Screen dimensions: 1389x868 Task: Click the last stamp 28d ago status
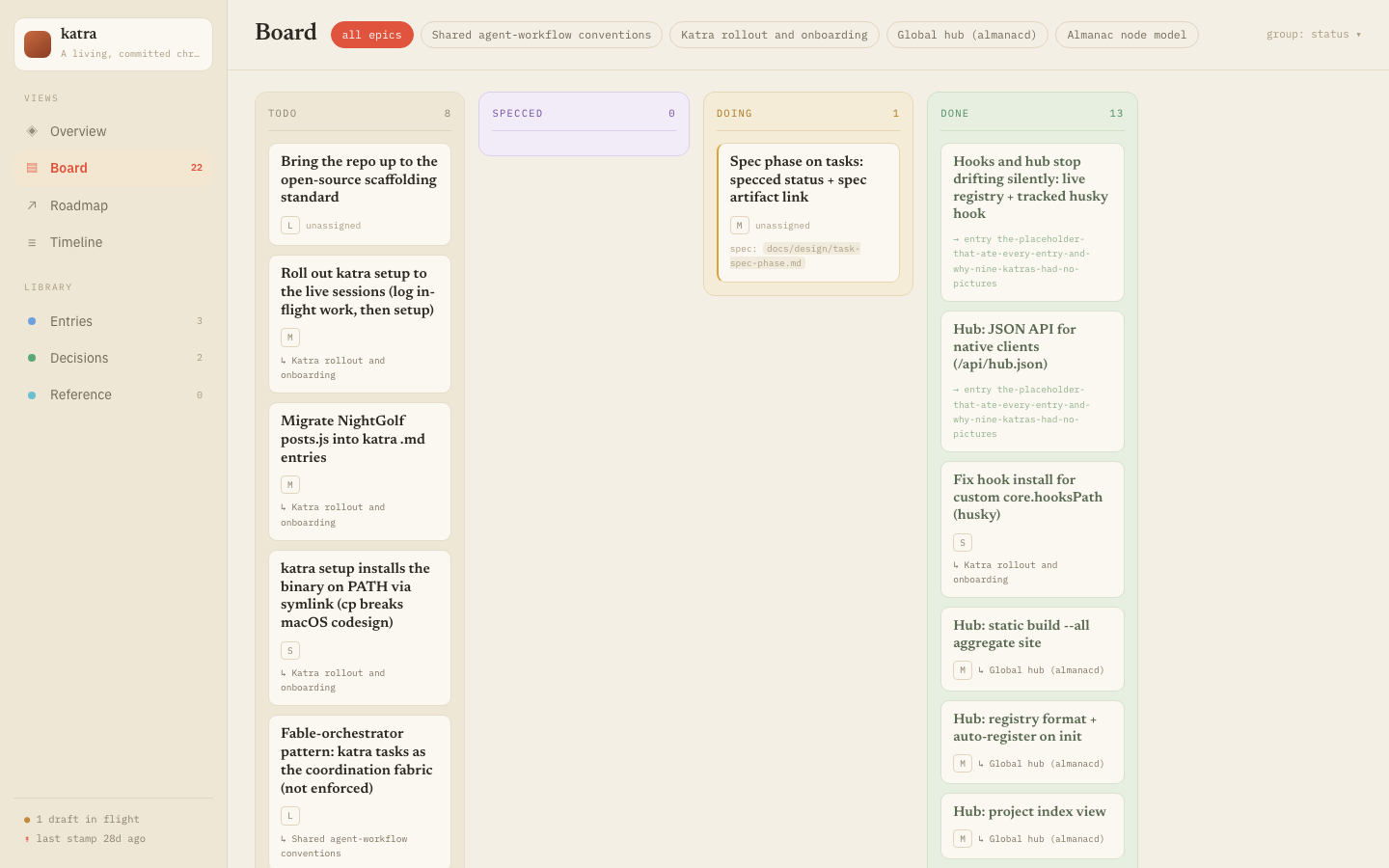coord(85,839)
